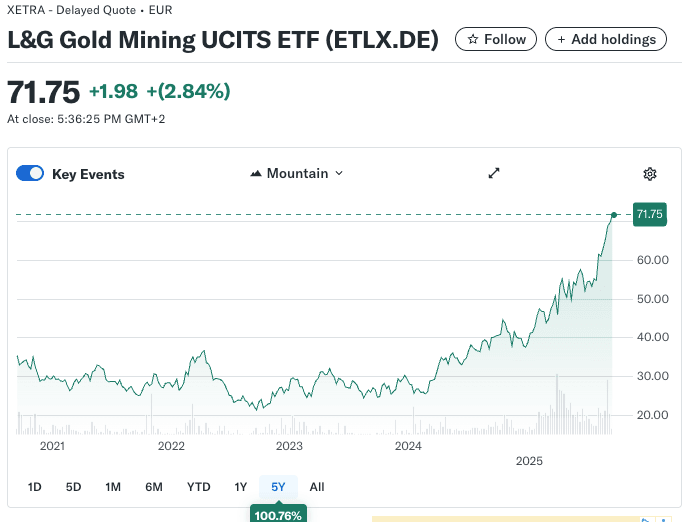694x522 pixels.
Task: Toggle the Key Events switch off
Action: coord(30,174)
